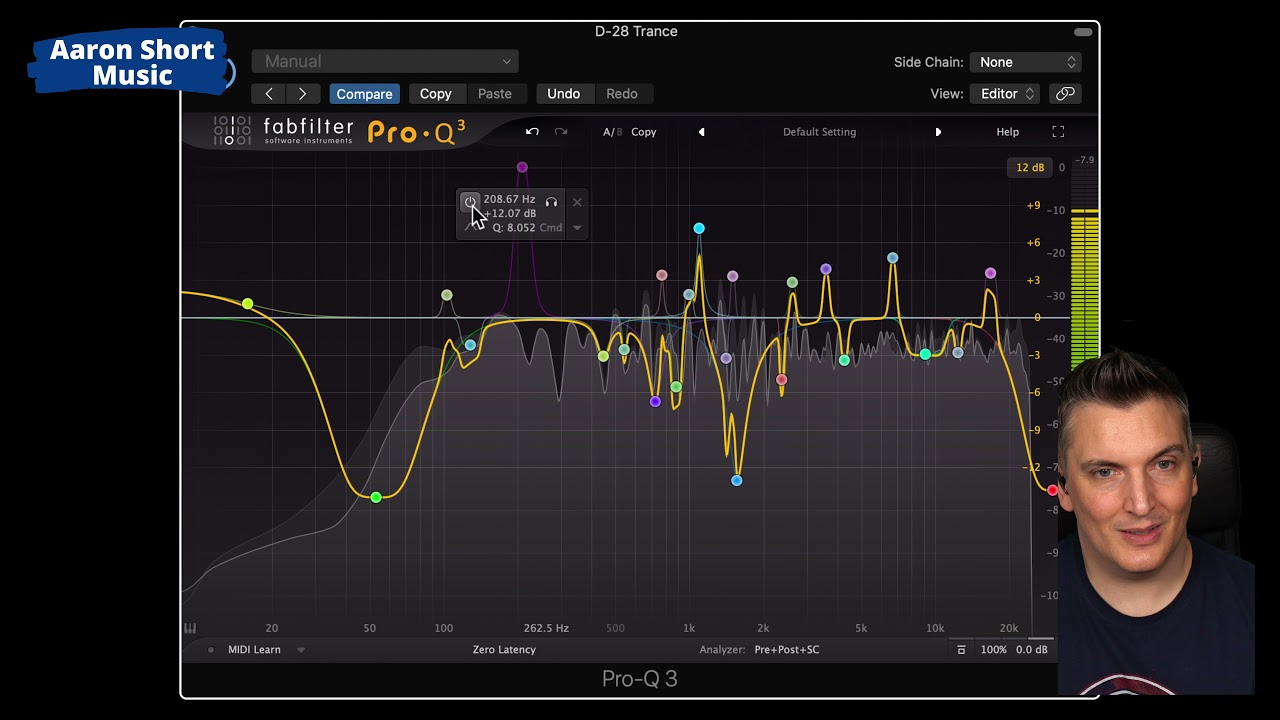Click the +12.07 dB gain value

point(510,213)
